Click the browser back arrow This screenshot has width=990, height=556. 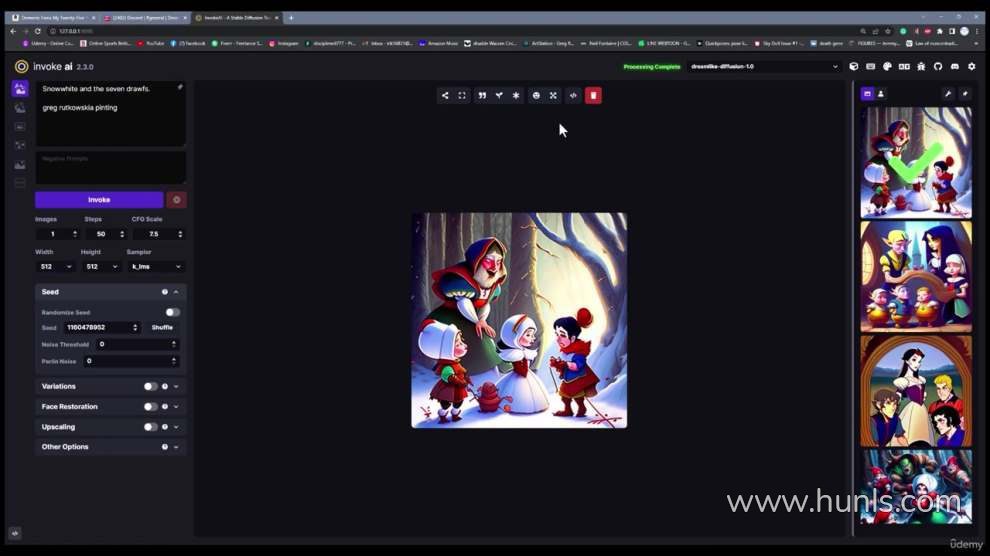(x=13, y=31)
